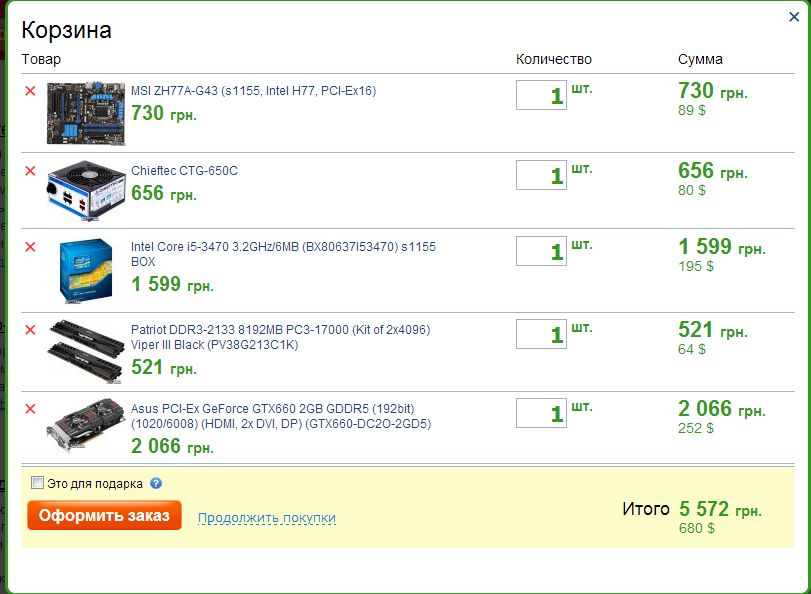
Task: Open MSI ZH77A-G43 product link
Action: point(253,91)
